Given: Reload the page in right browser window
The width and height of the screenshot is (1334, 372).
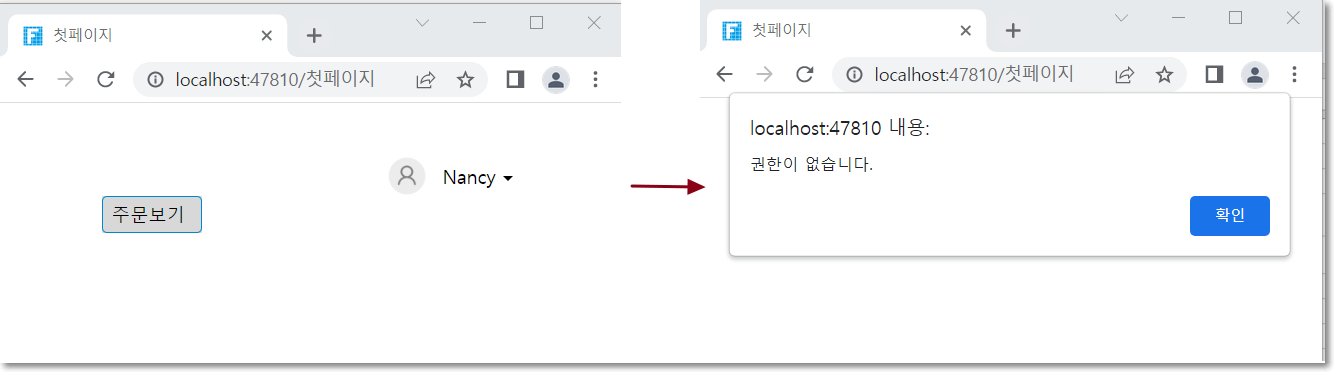Looking at the screenshot, I should [805, 74].
